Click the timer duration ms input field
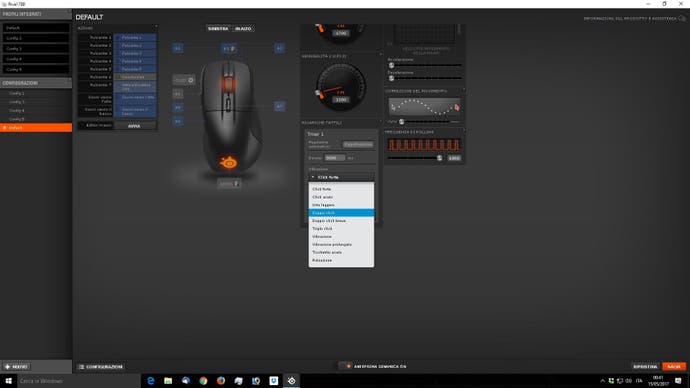 (x=334, y=158)
